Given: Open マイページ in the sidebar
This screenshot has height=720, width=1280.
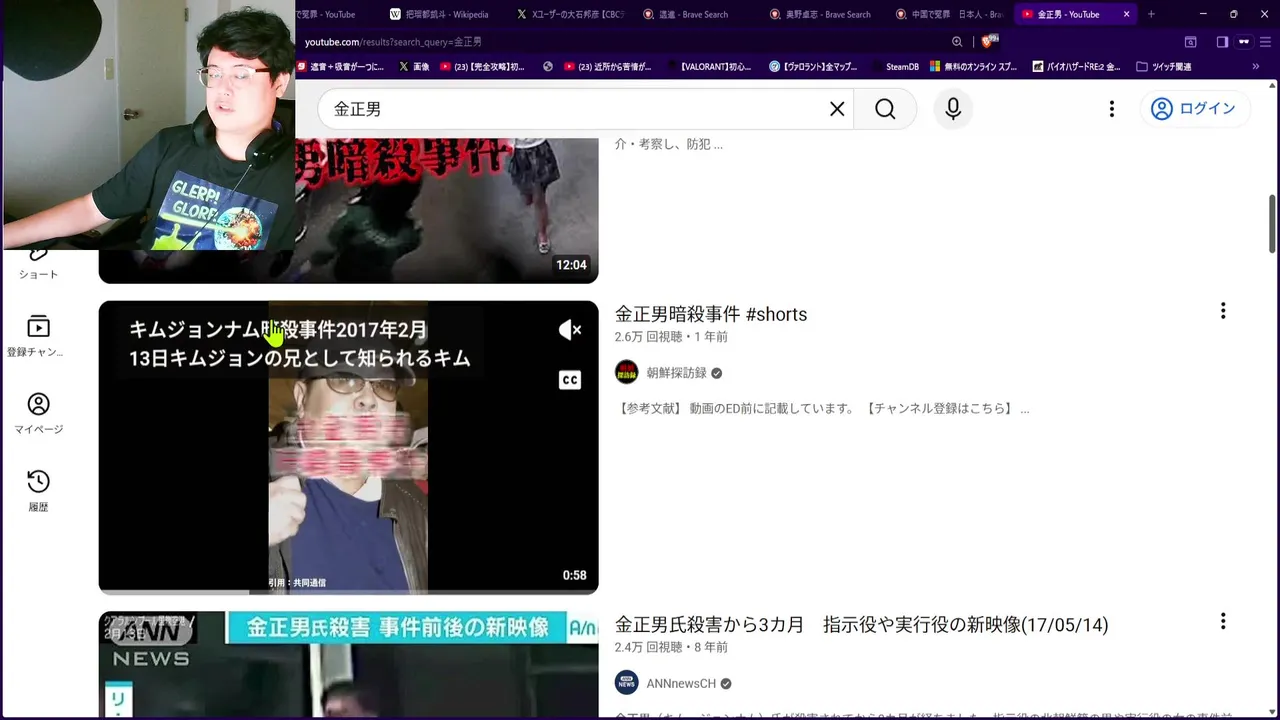Looking at the screenshot, I should click(38, 414).
